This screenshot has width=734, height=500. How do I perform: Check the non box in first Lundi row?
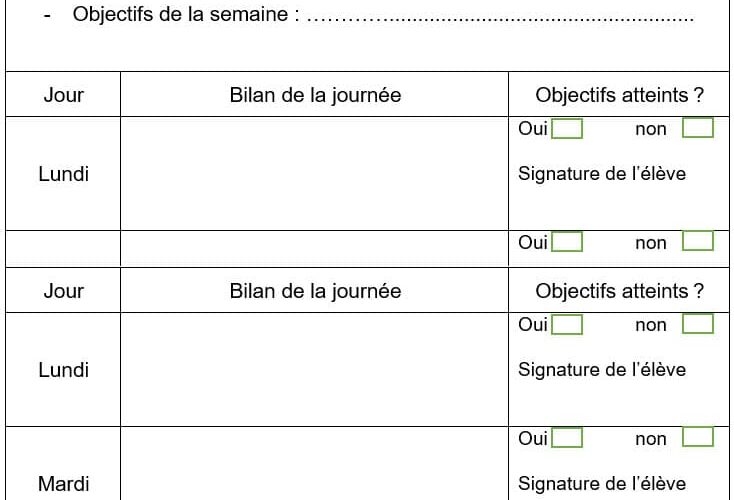pyautogui.click(x=698, y=128)
